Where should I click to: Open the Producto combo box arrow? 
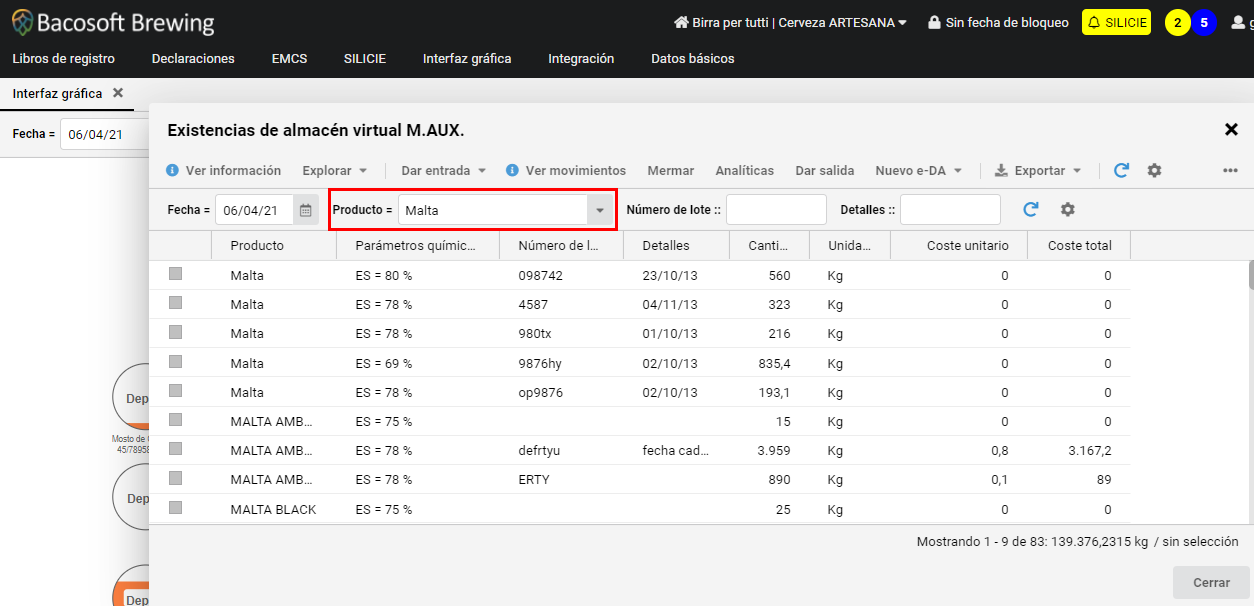point(600,210)
